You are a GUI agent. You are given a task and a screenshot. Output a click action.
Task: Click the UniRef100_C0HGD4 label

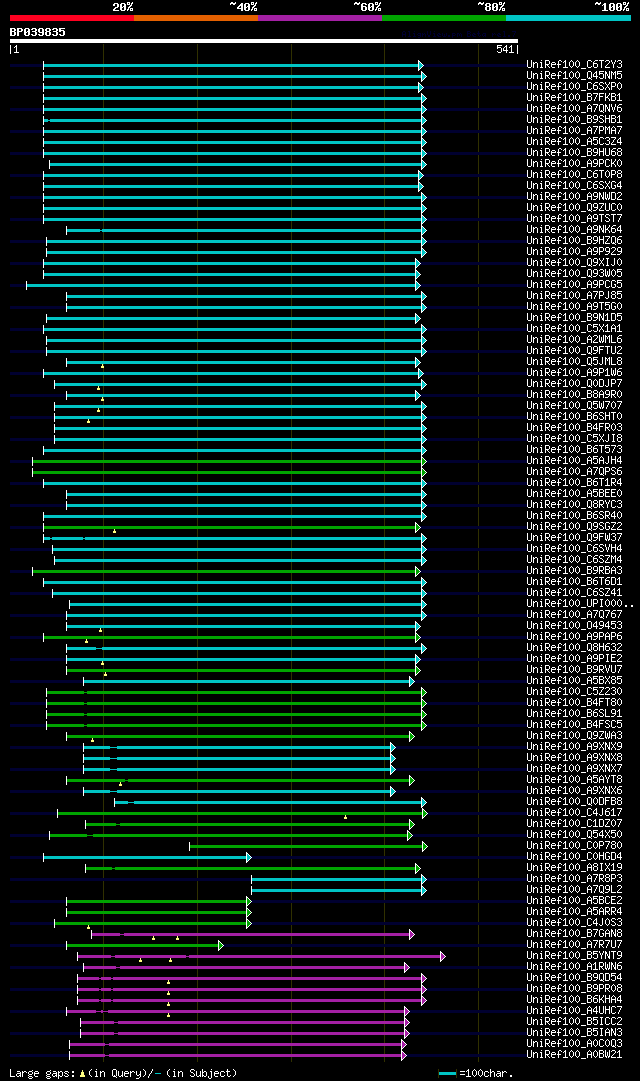[574, 857]
